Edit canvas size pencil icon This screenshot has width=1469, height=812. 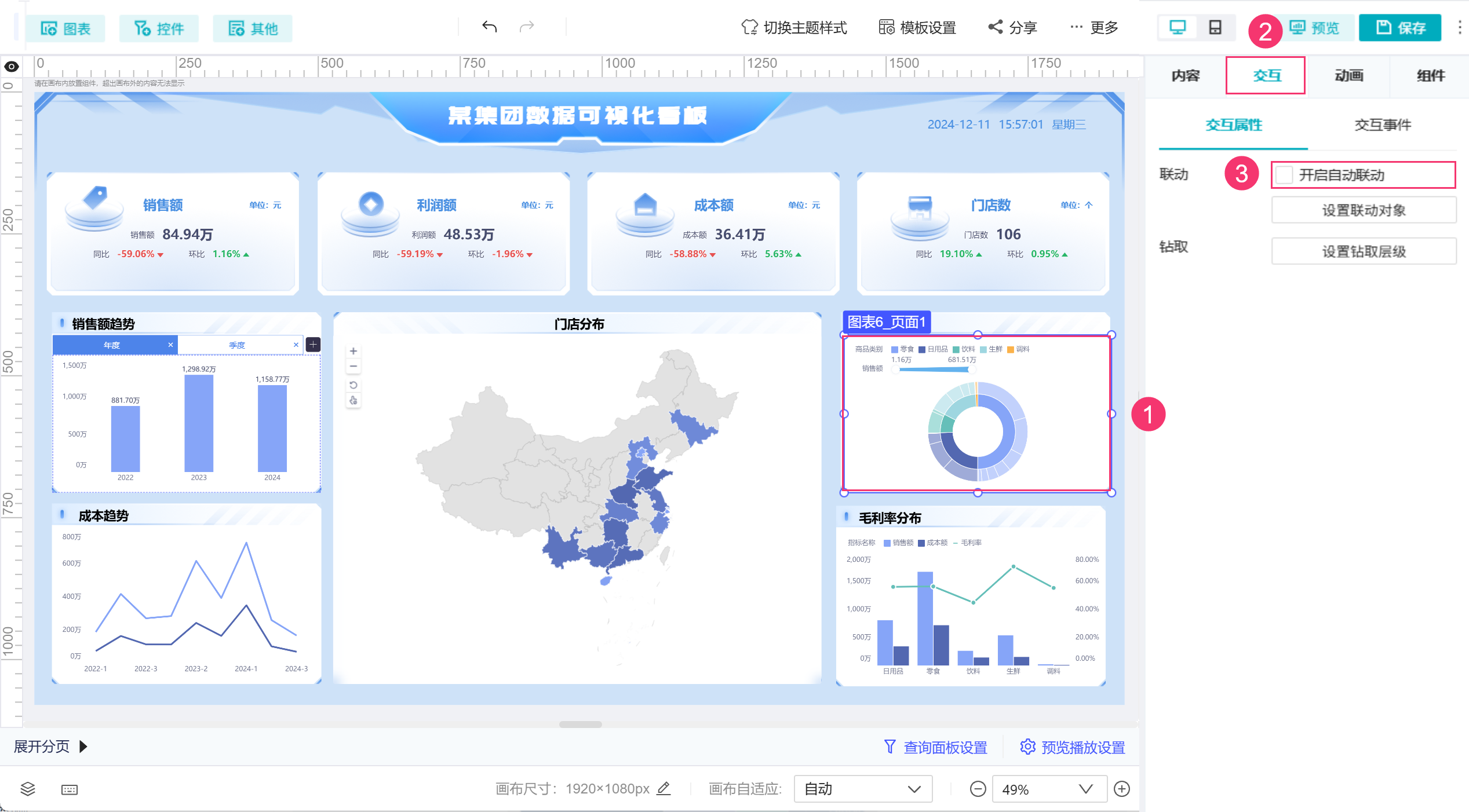point(664,788)
